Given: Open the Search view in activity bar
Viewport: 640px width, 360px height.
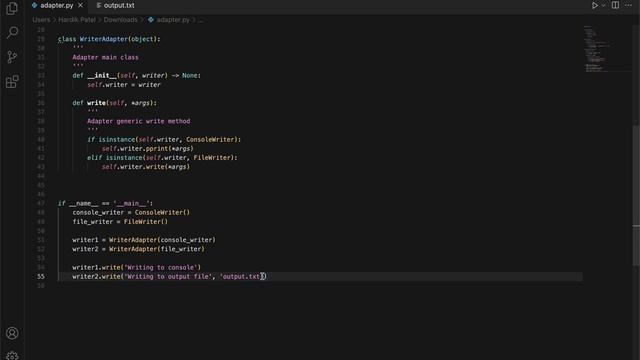Looking at the screenshot, I should pos(12,32).
